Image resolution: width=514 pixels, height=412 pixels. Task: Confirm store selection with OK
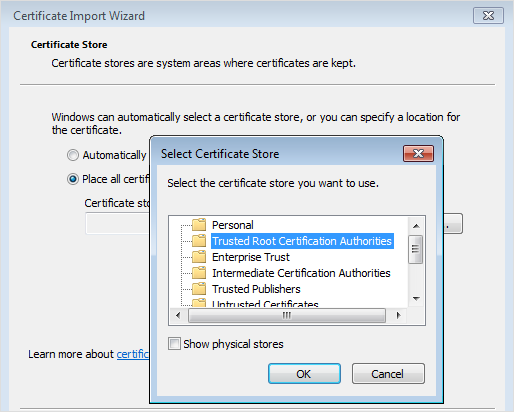[304, 374]
